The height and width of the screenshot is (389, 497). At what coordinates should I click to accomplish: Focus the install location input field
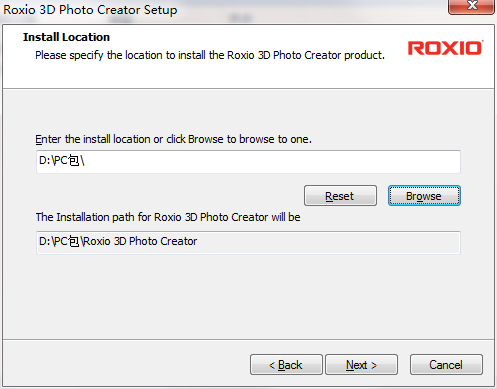point(248,162)
